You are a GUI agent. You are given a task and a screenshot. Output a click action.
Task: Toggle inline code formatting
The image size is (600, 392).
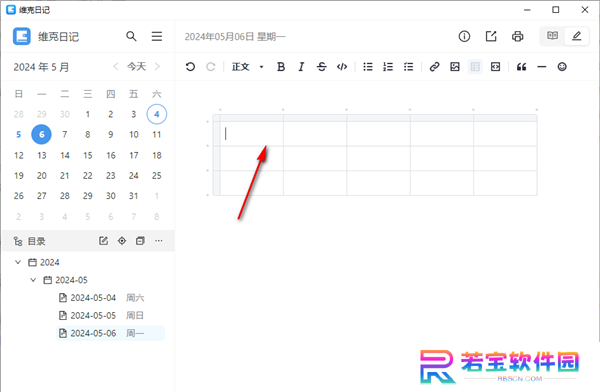click(x=342, y=67)
